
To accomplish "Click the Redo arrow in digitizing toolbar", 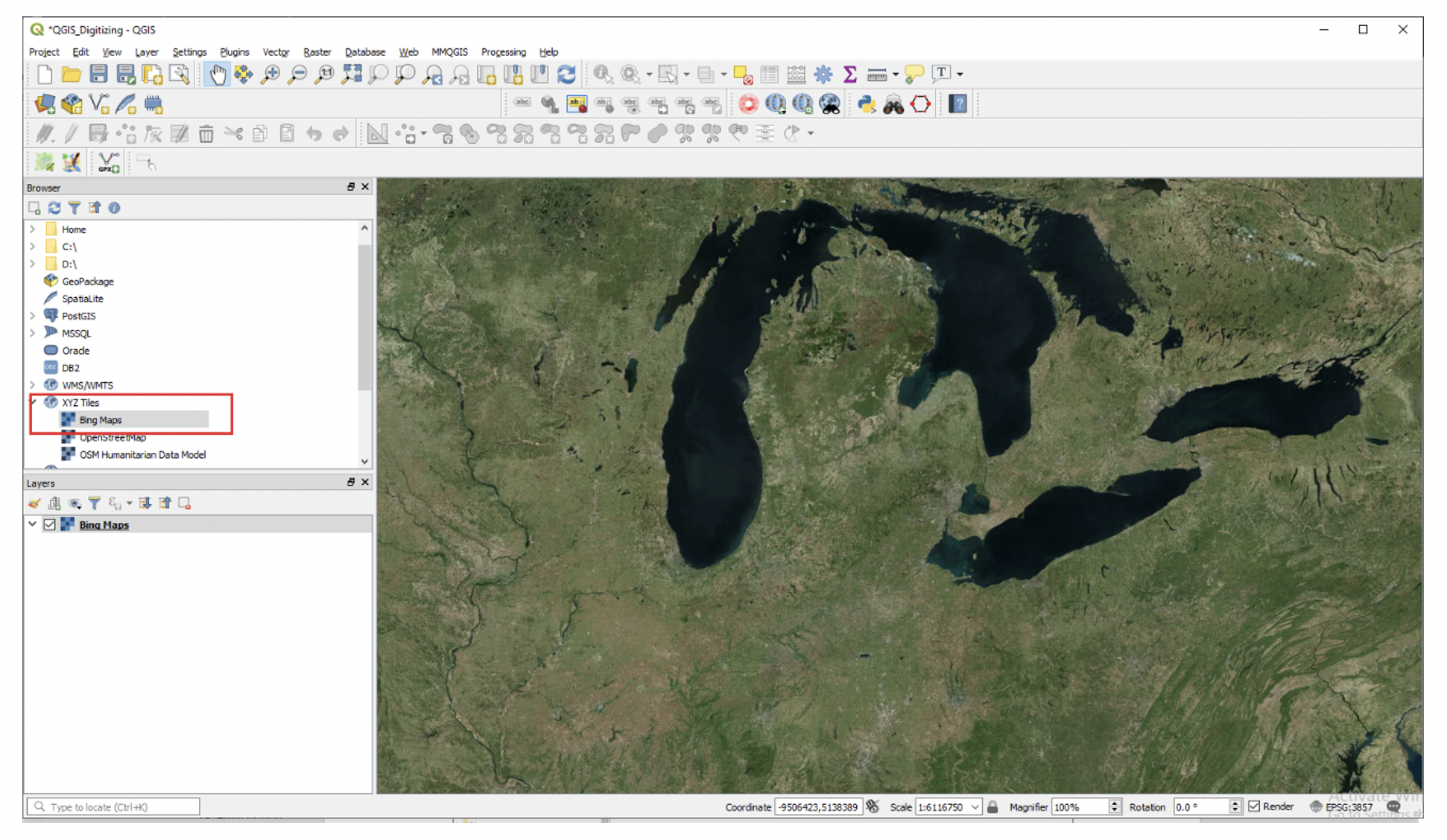I will [x=341, y=134].
